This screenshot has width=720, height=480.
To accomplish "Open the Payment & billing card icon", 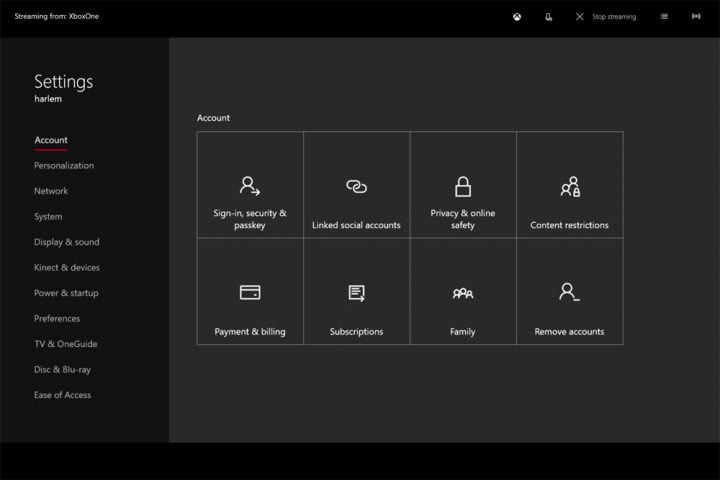I will tap(250, 292).
